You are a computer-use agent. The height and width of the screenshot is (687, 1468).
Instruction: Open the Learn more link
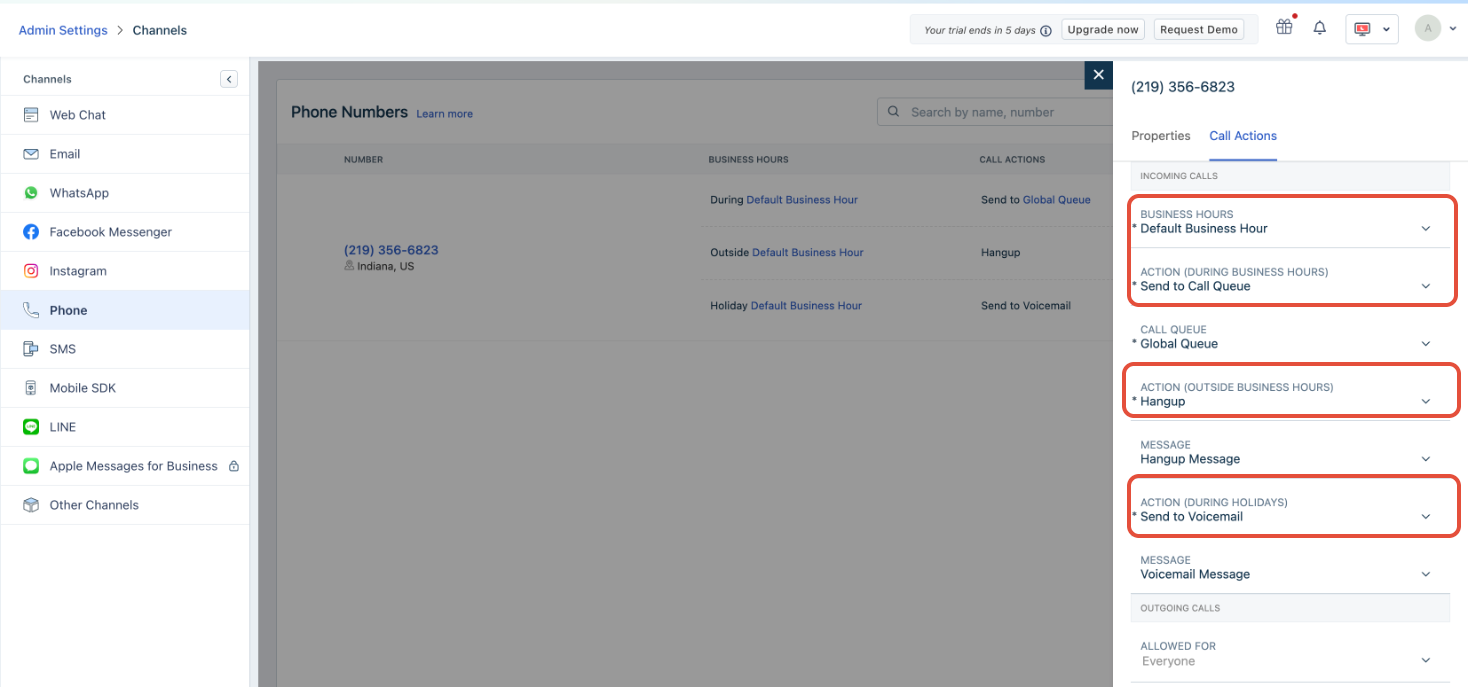point(445,114)
